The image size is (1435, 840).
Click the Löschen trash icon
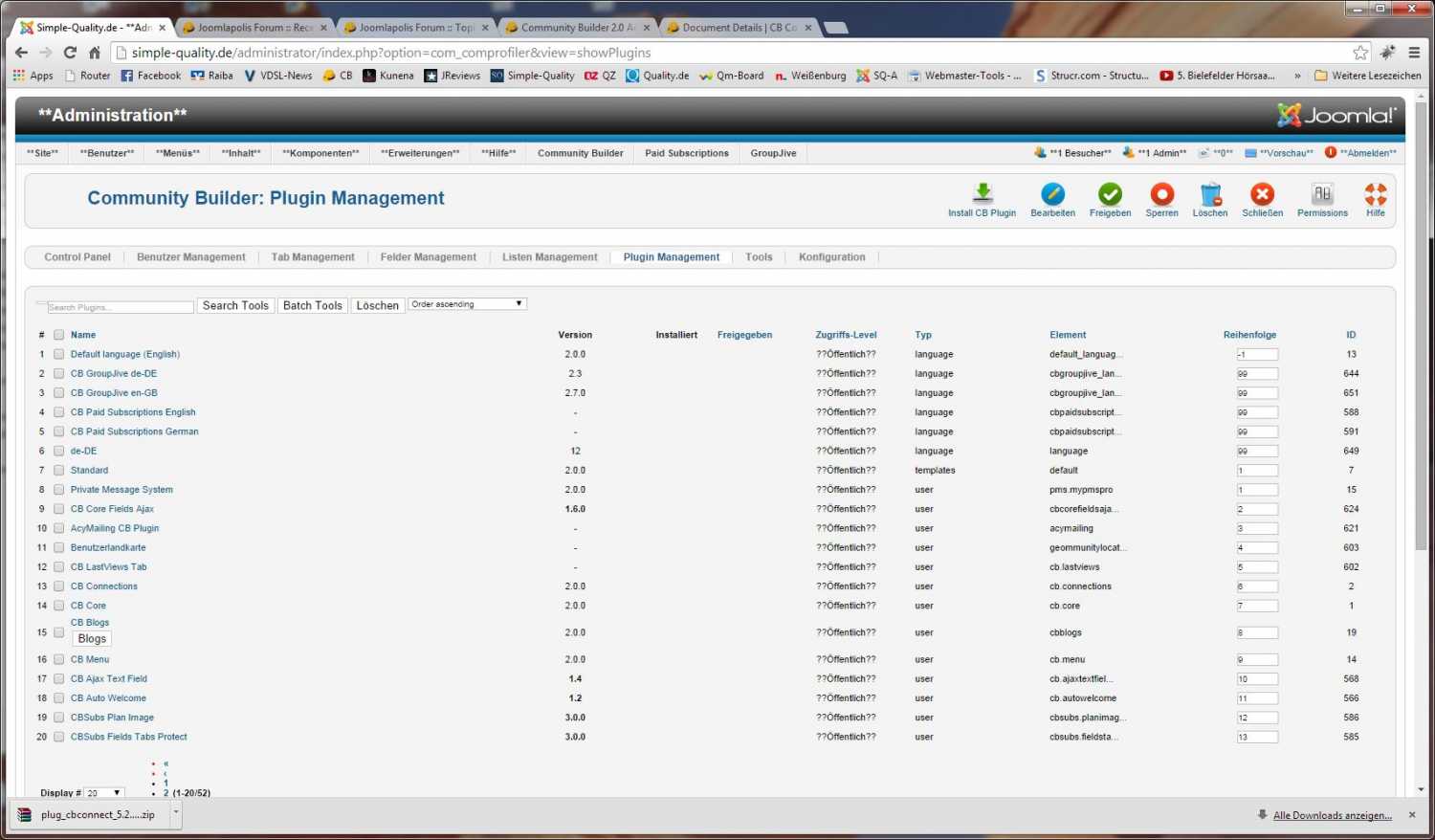pos(1210,193)
